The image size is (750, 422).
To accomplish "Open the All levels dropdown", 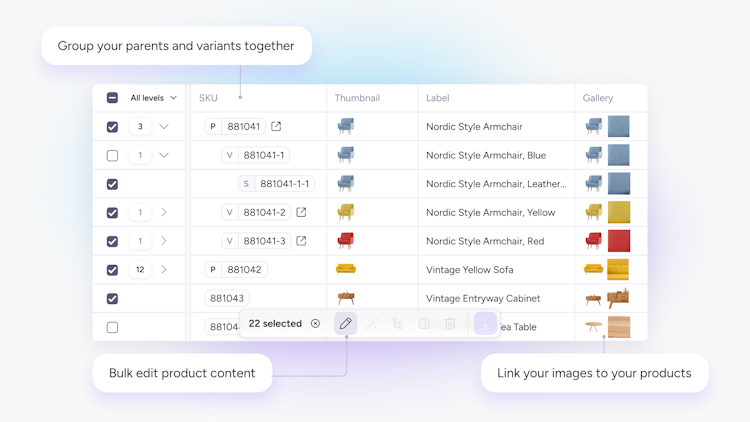I will [153, 98].
